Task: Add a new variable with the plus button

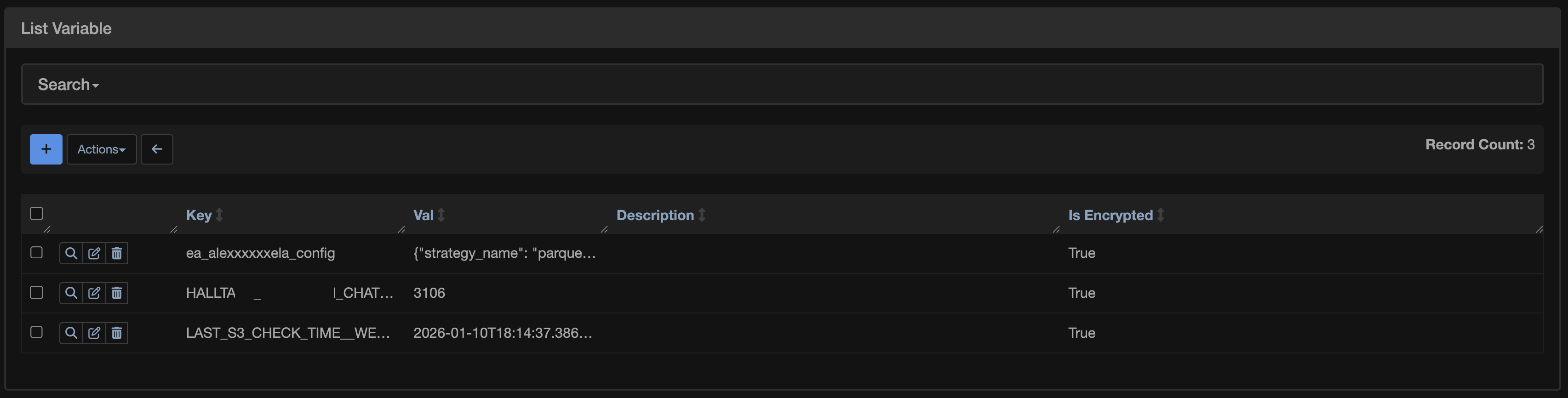Action: 46,148
